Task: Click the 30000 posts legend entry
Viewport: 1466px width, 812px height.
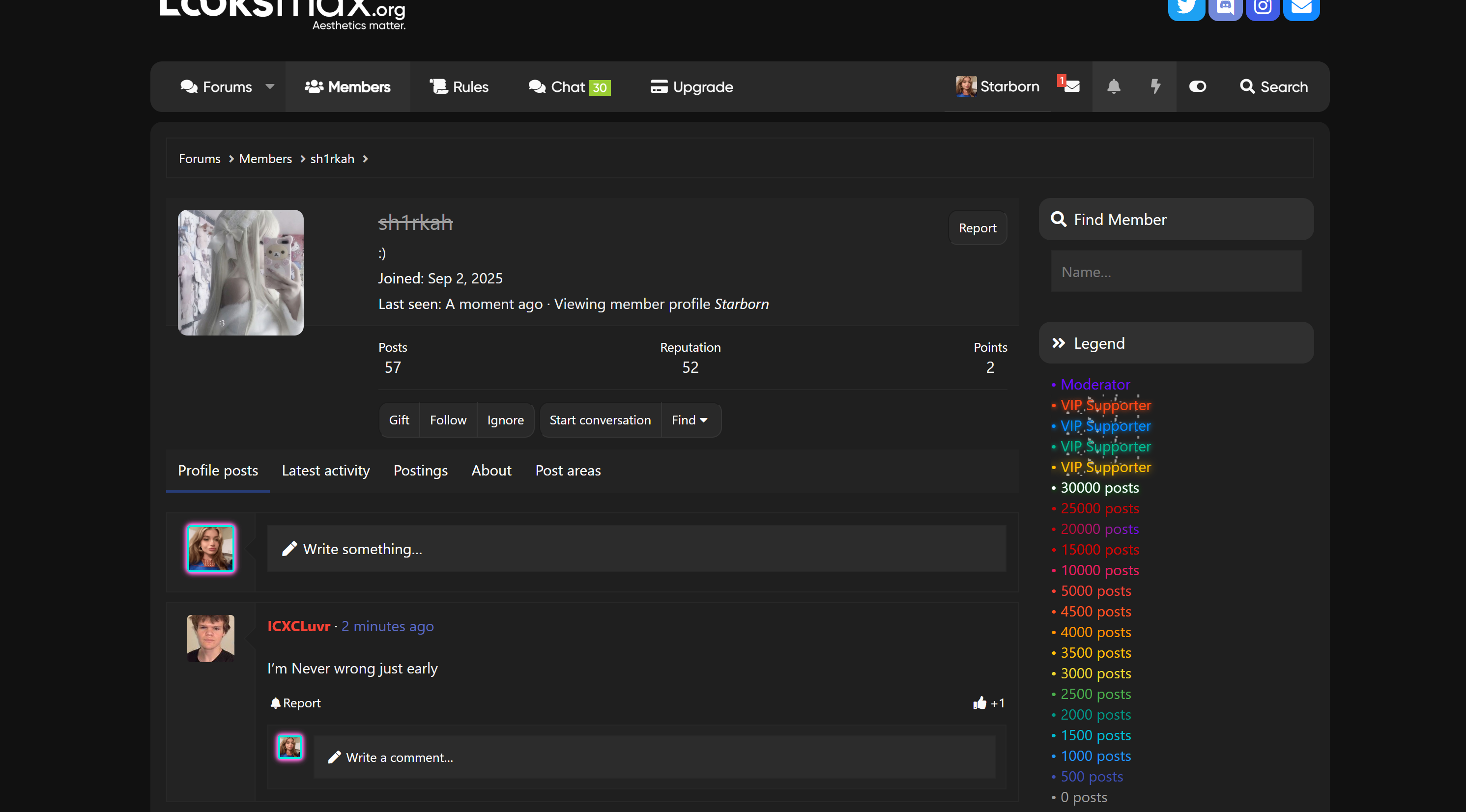Action: pyautogui.click(x=1099, y=488)
